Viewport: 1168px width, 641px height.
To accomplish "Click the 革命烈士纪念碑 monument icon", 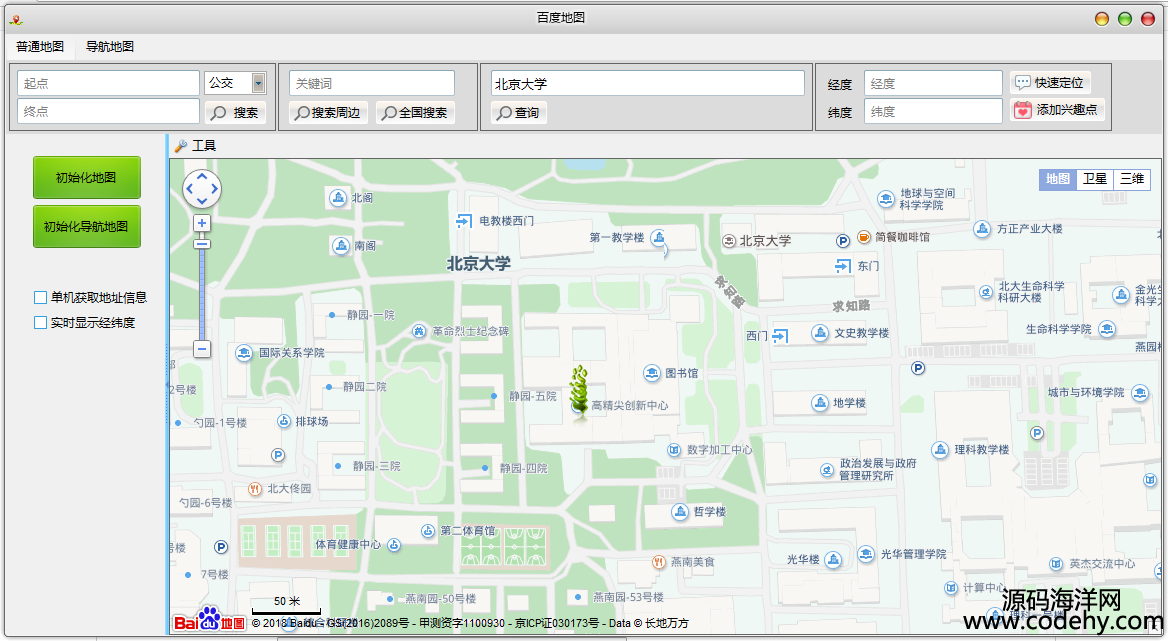I will (x=419, y=331).
